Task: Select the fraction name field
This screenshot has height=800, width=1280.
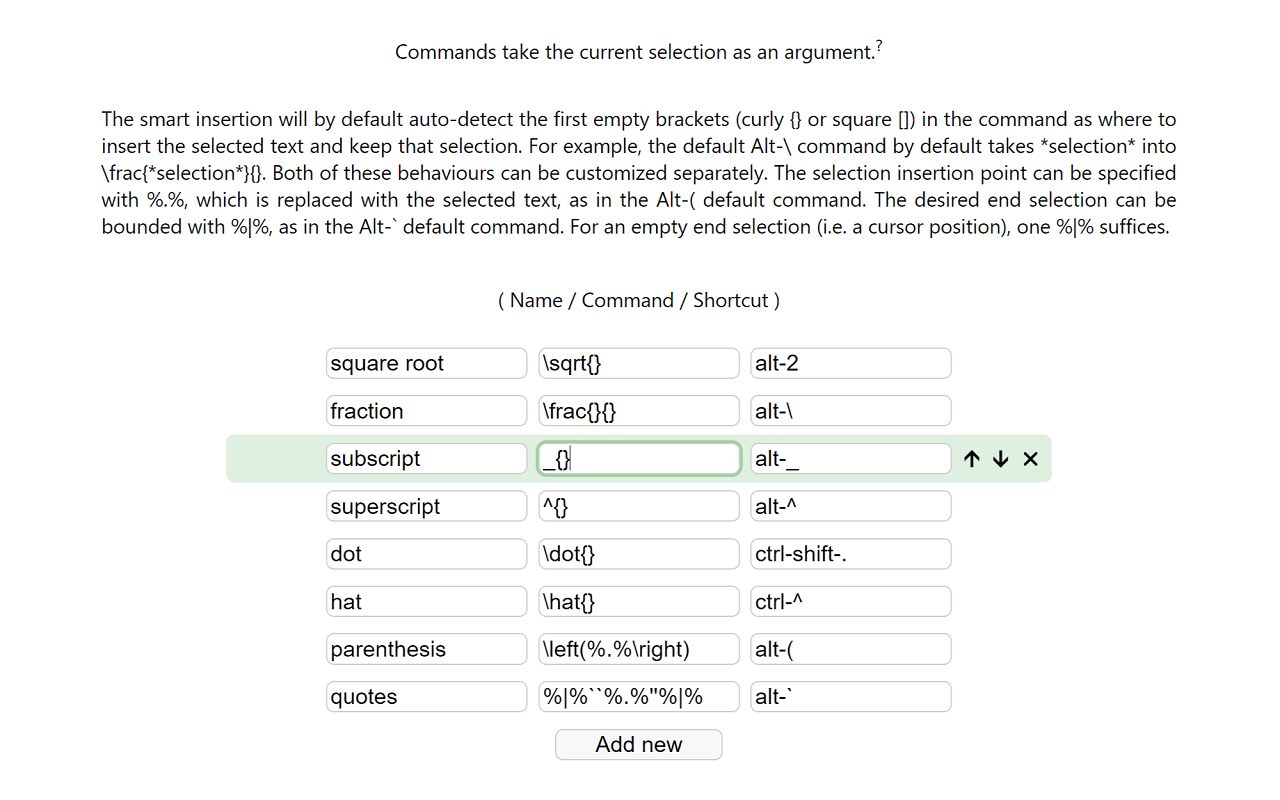Action: [426, 411]
